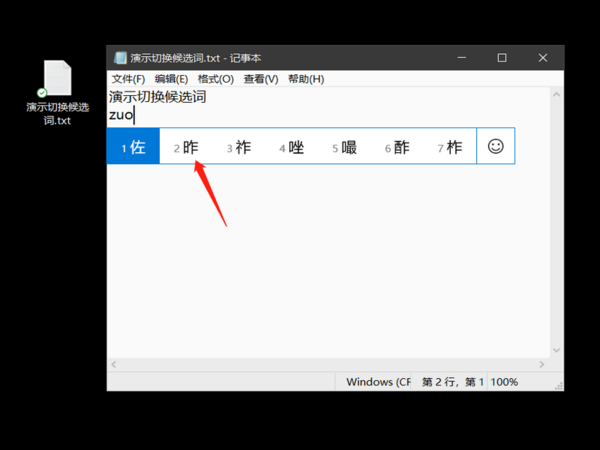Choose candidate 2 昨
Viewport: 600px width, 450px height.
[186, 147]
